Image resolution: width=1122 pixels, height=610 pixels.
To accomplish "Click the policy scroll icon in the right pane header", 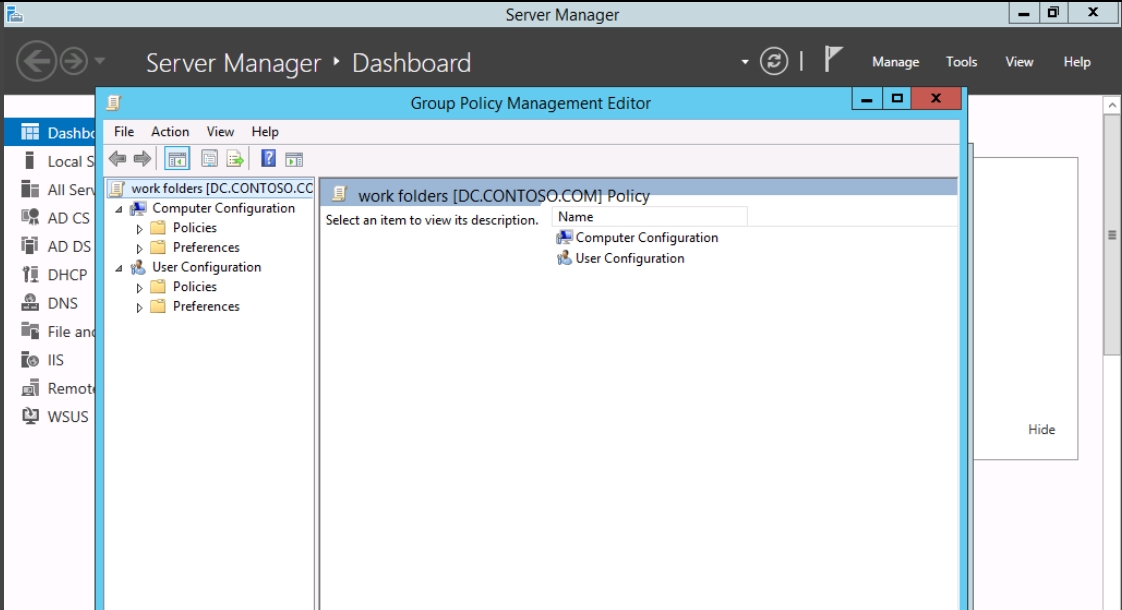I will (340, 194).
